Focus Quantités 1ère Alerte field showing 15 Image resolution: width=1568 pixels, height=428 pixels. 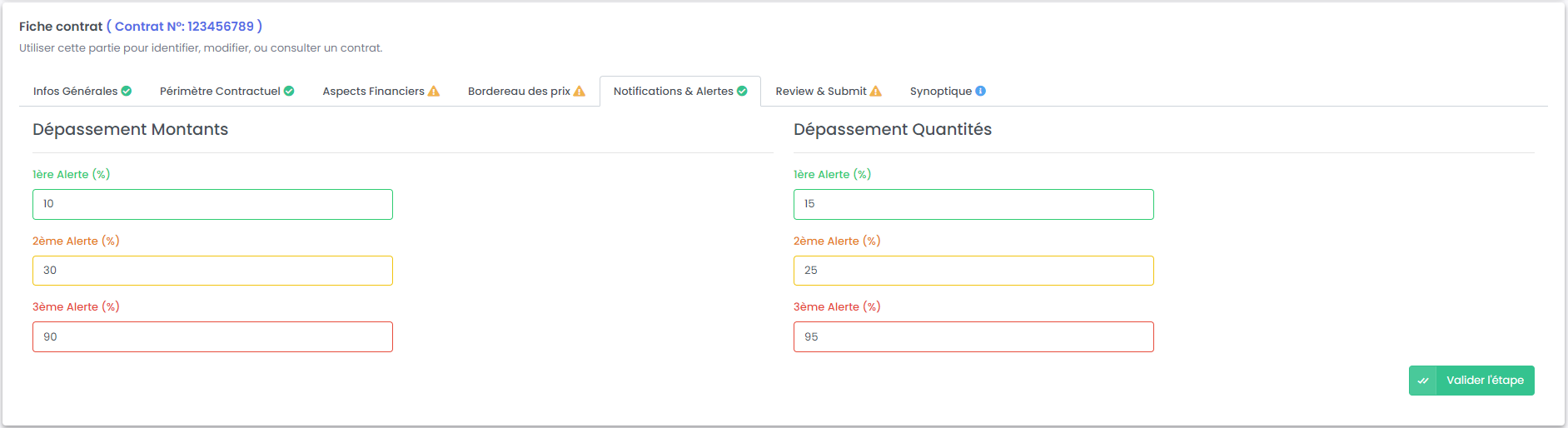973,204
